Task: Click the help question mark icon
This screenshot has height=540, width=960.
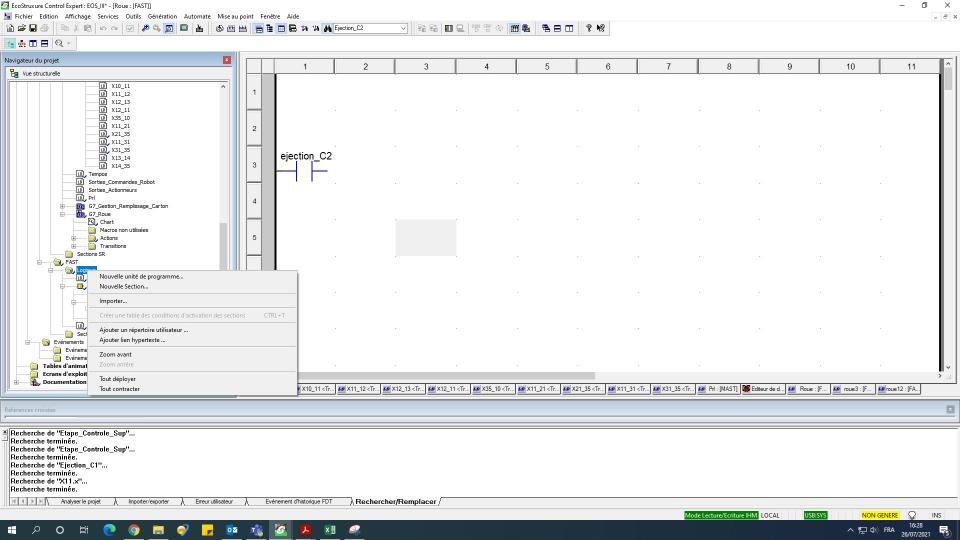Action: click(x=589, y=28)
